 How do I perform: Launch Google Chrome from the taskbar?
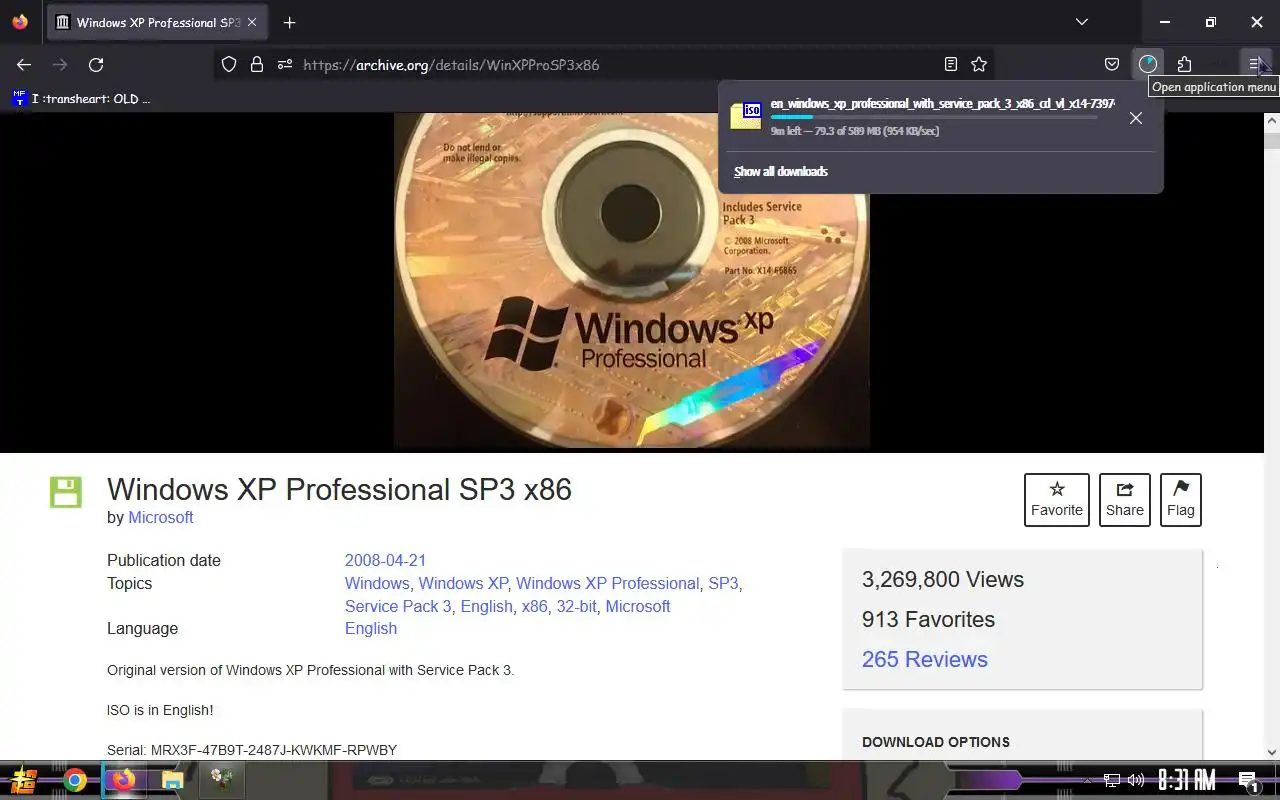[75, 780]
